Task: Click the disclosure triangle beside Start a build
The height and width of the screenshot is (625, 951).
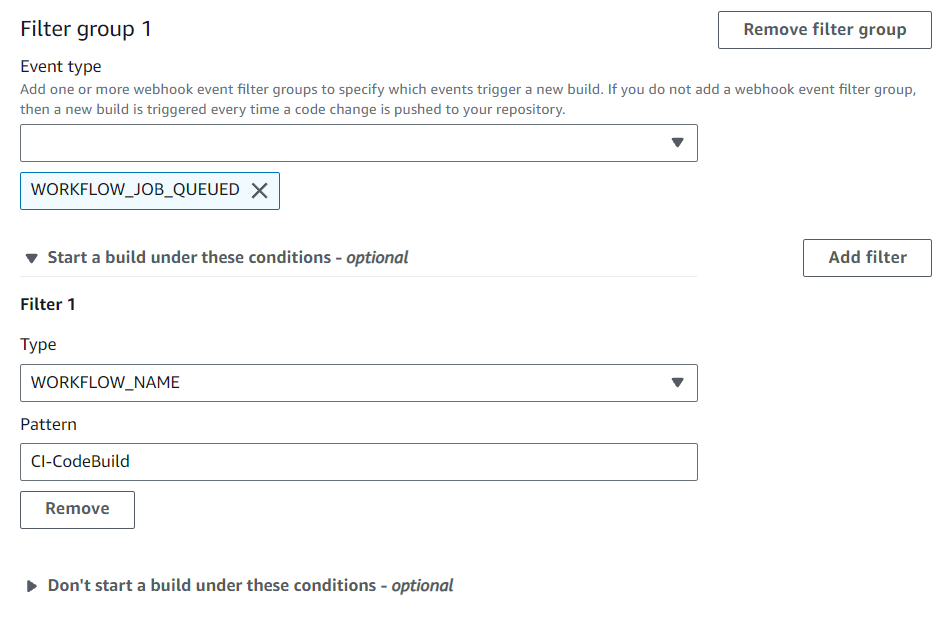Action: pyautogui.click(x=31, y=257)
